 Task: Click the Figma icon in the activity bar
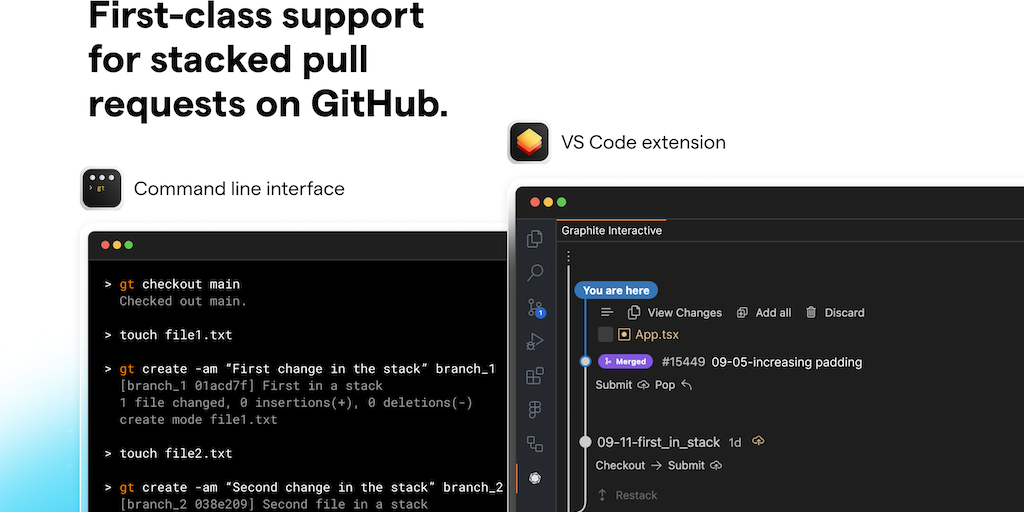point(535,410)
